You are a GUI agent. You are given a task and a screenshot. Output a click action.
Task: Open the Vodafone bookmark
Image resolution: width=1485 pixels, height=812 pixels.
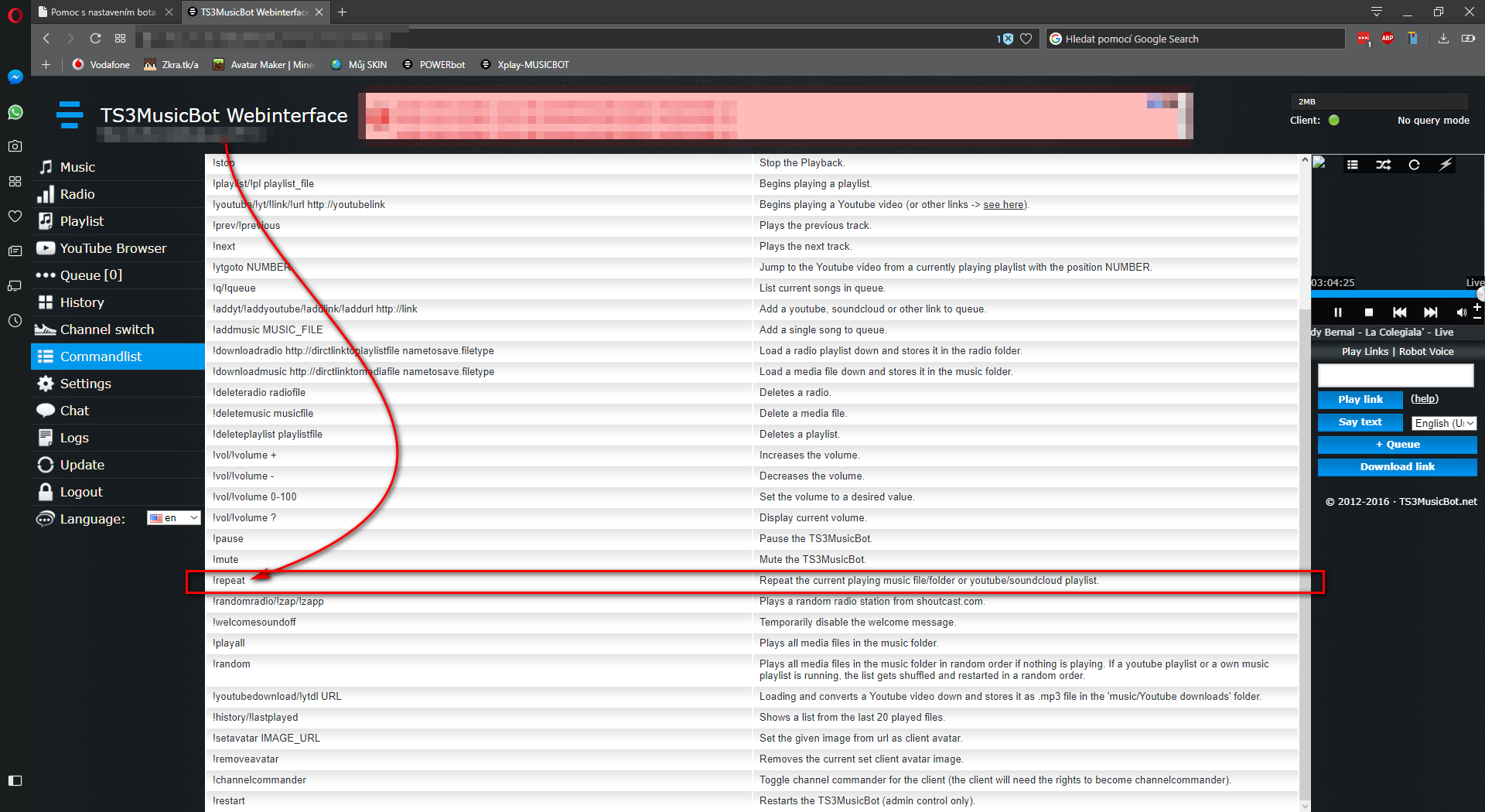click(101, 65)
